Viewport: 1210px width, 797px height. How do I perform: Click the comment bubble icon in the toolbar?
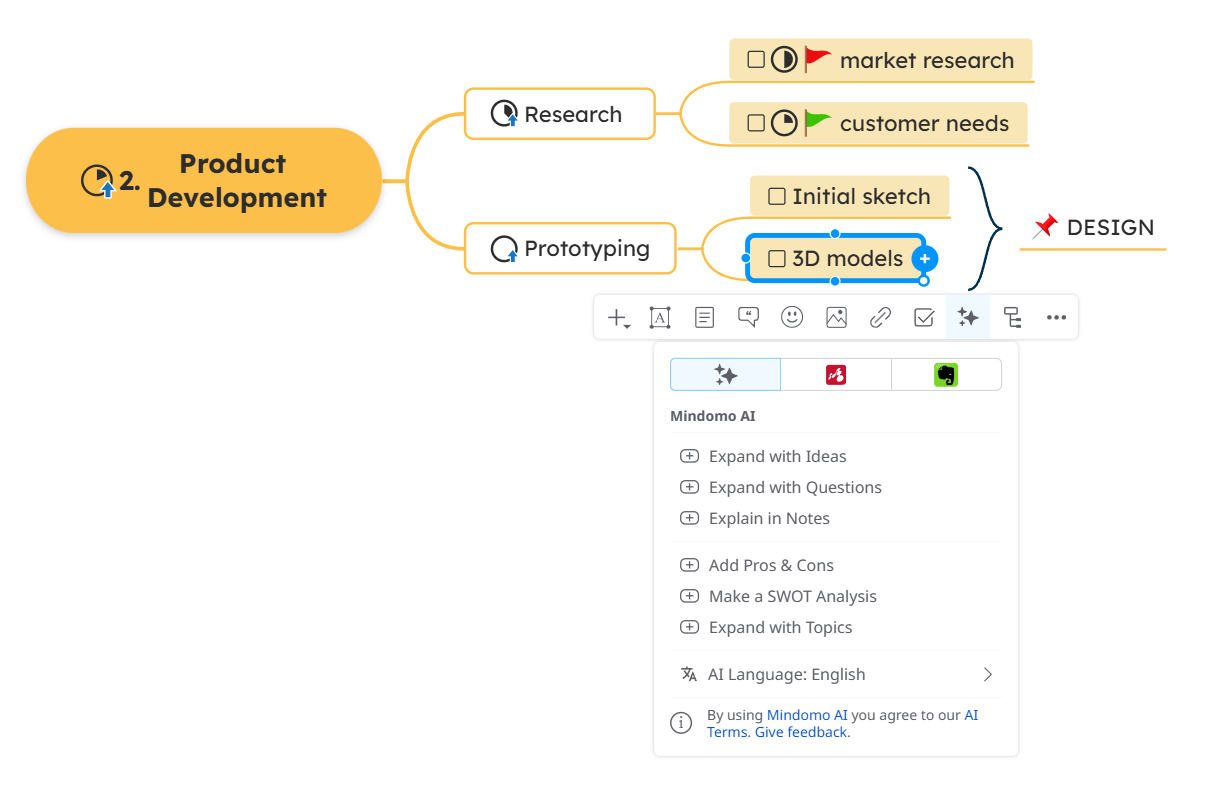click(x=748, y=317)
